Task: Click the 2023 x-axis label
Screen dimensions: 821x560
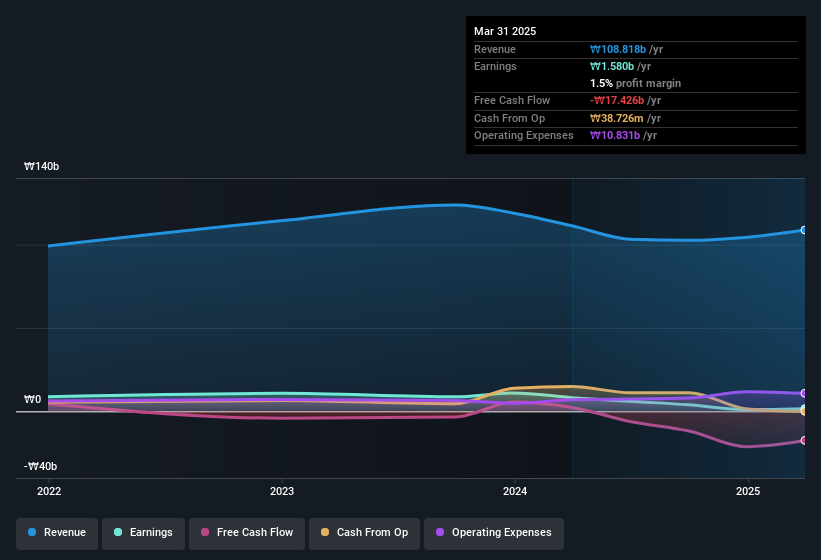Action: pos(282,491)
